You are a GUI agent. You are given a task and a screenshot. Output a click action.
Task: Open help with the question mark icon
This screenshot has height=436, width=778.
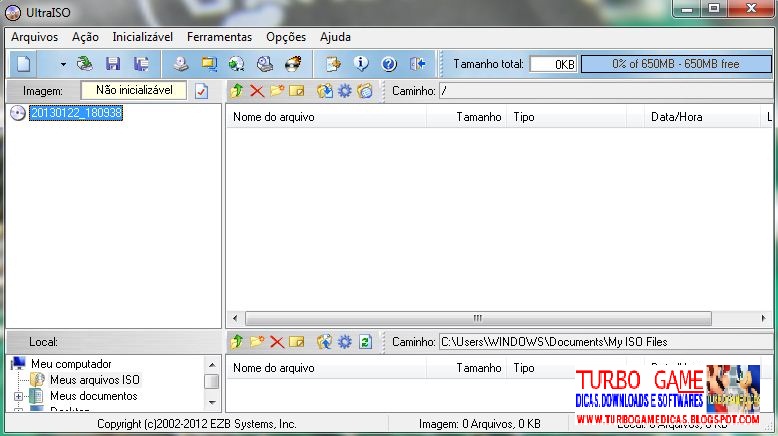tap(389, 64)
